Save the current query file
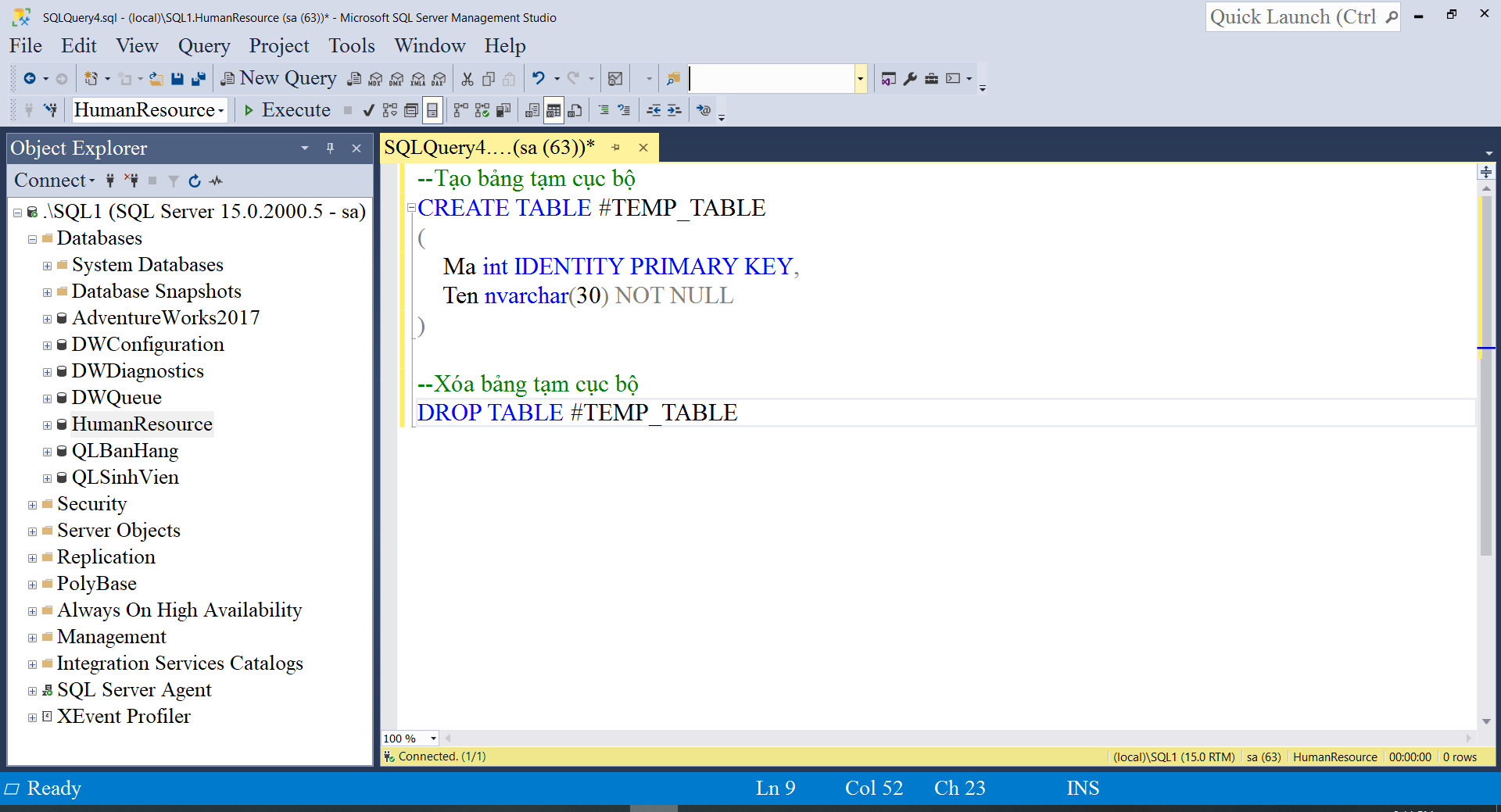The image size is (1501, 812). tap(177, 78)
